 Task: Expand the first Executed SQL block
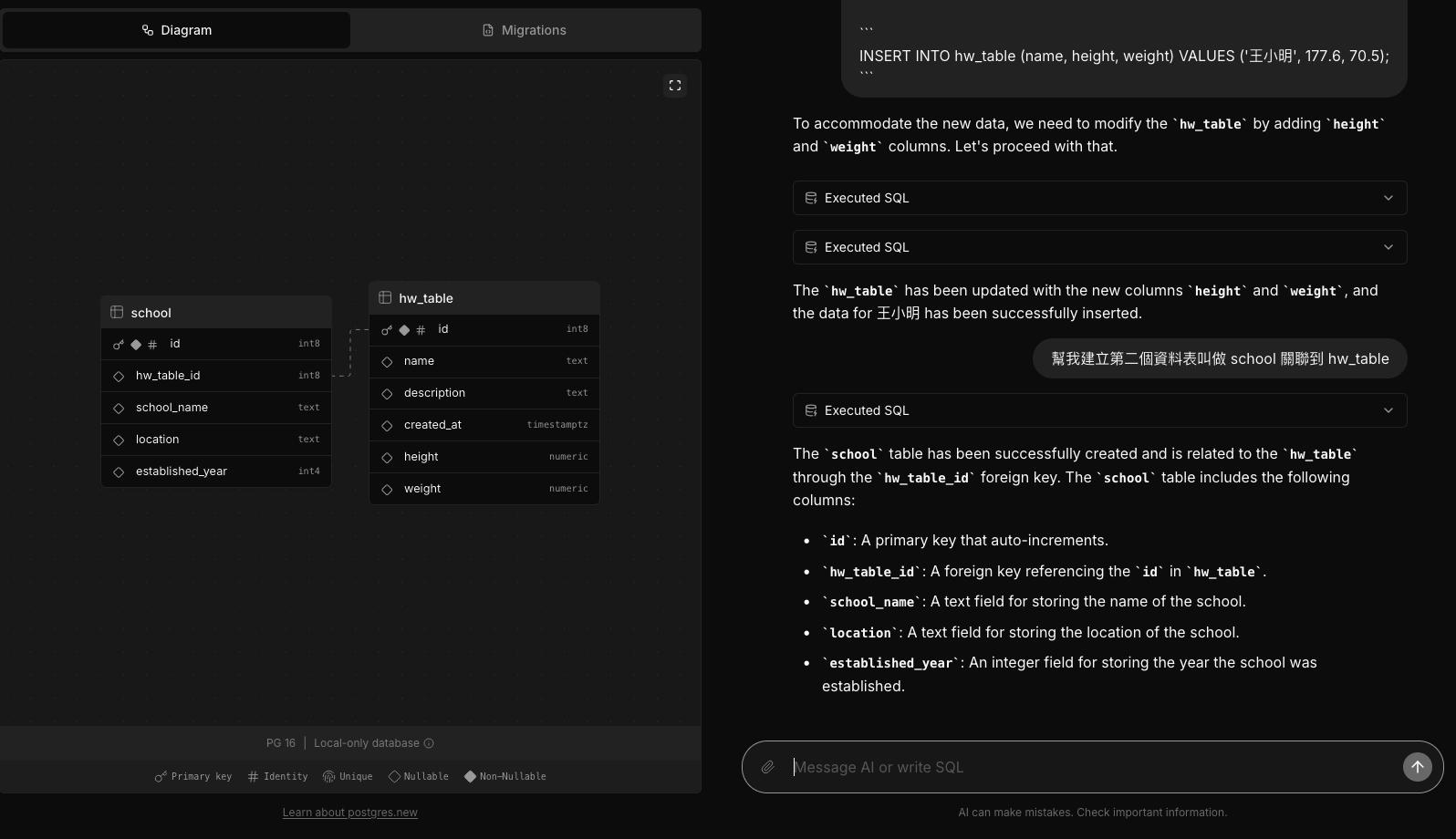(1100, 198)
